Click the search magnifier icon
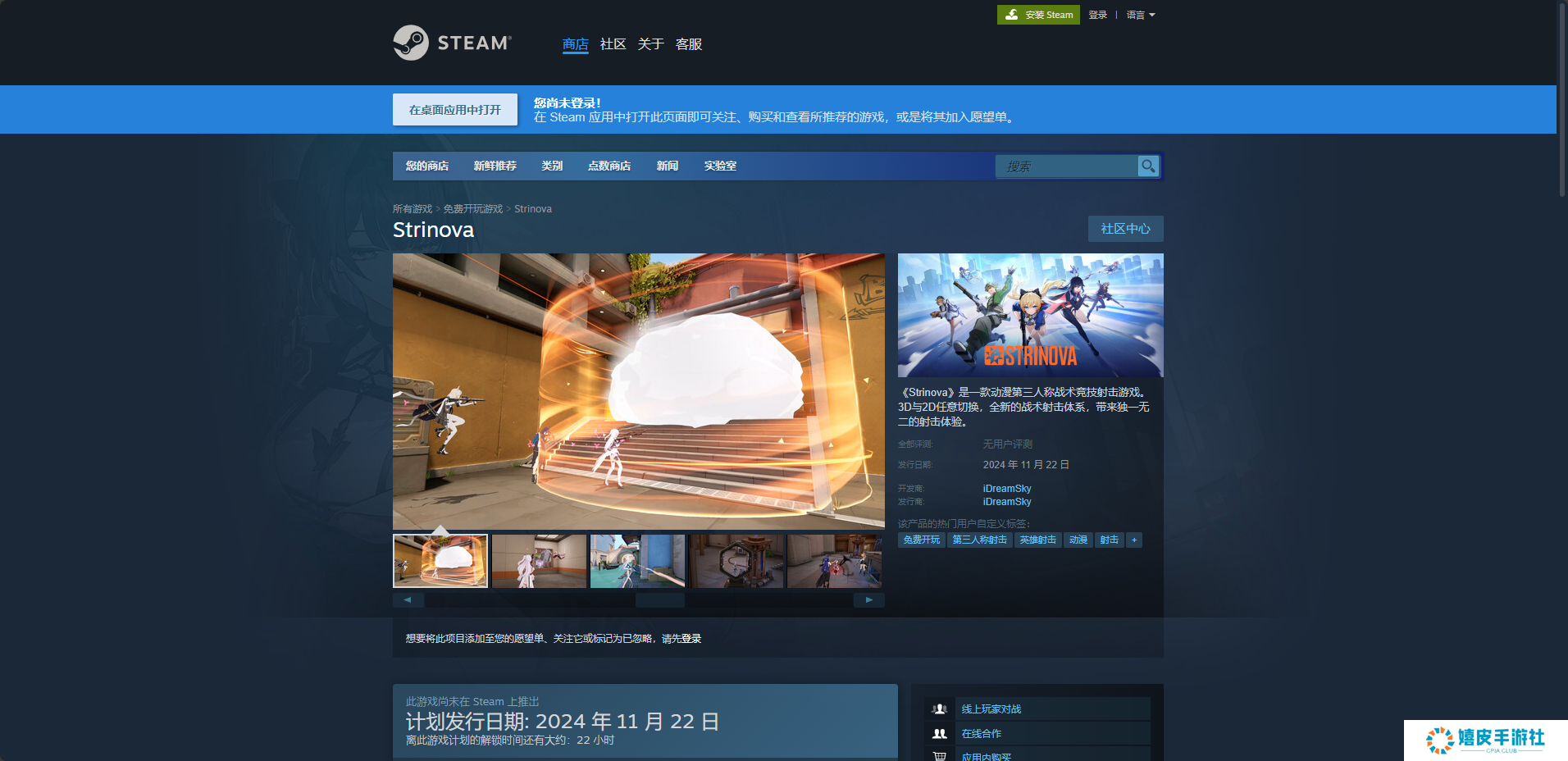 click(1148, 166)
